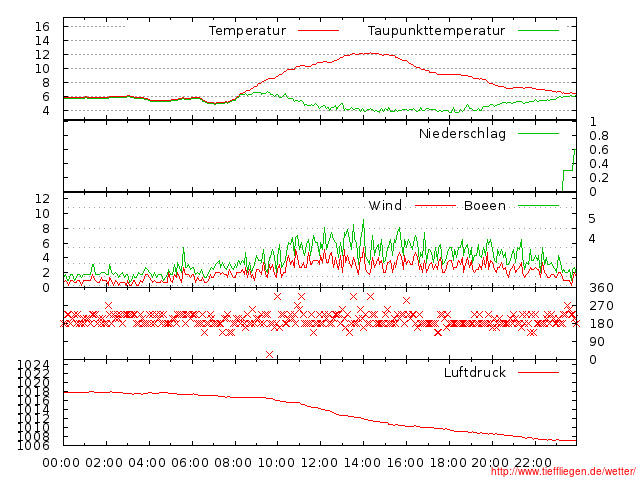Click the 04:00 time axis label
640x480 pixels.
pos(147,463)
